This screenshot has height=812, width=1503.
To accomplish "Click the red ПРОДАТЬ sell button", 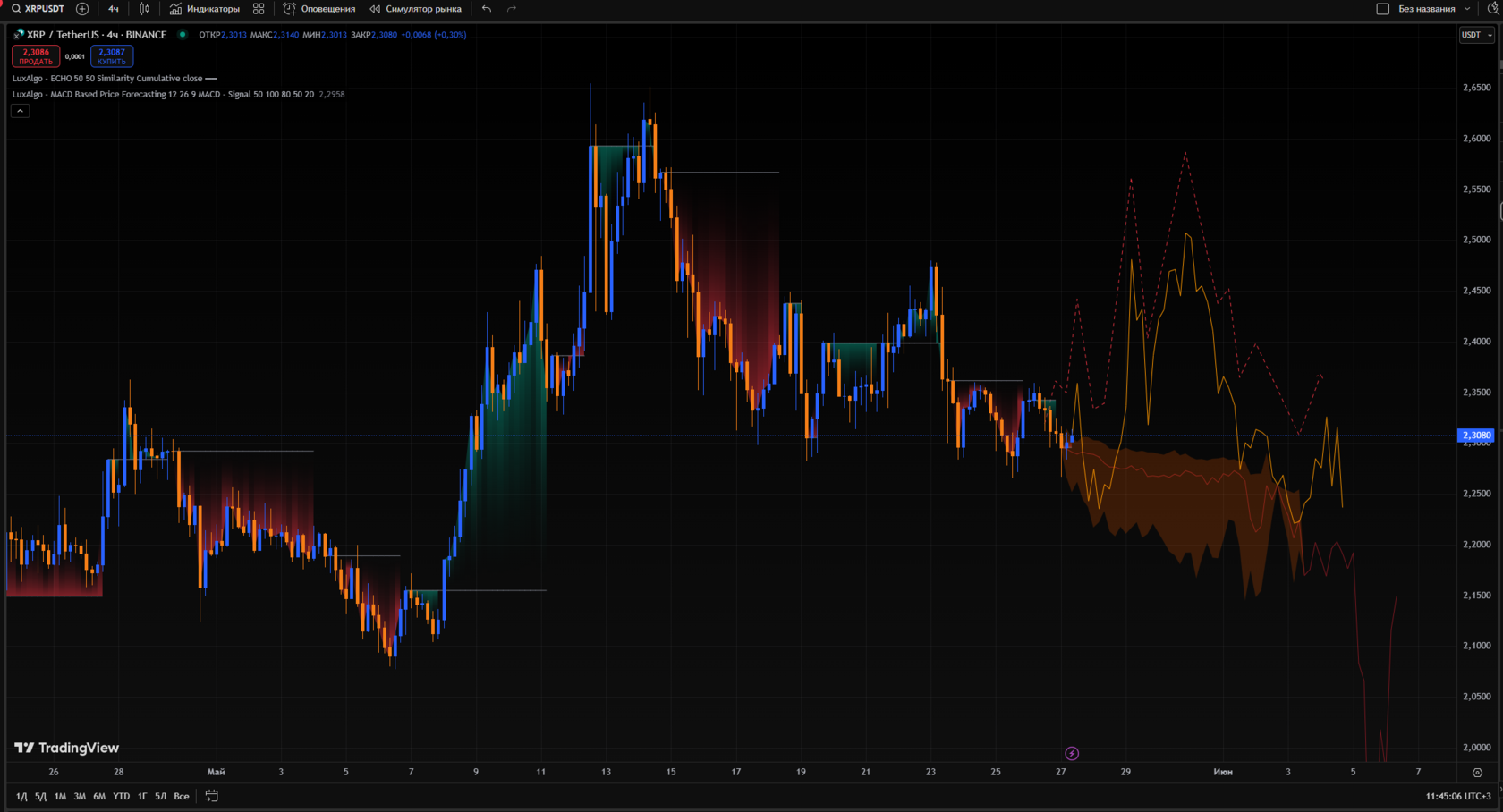I will point(36,56).
